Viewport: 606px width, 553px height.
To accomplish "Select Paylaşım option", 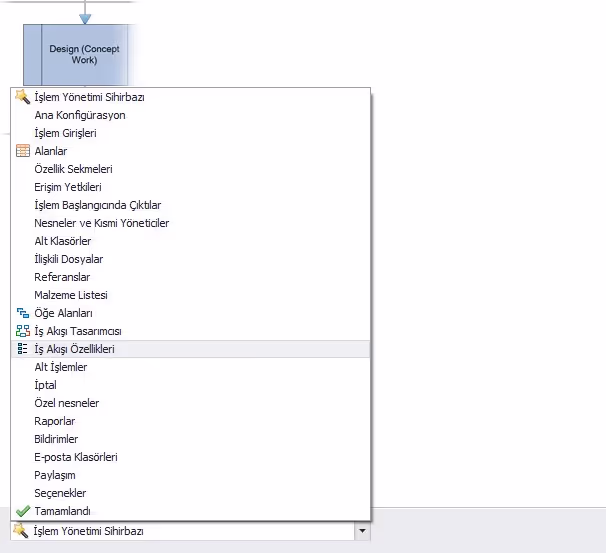I will pos(191,475).
